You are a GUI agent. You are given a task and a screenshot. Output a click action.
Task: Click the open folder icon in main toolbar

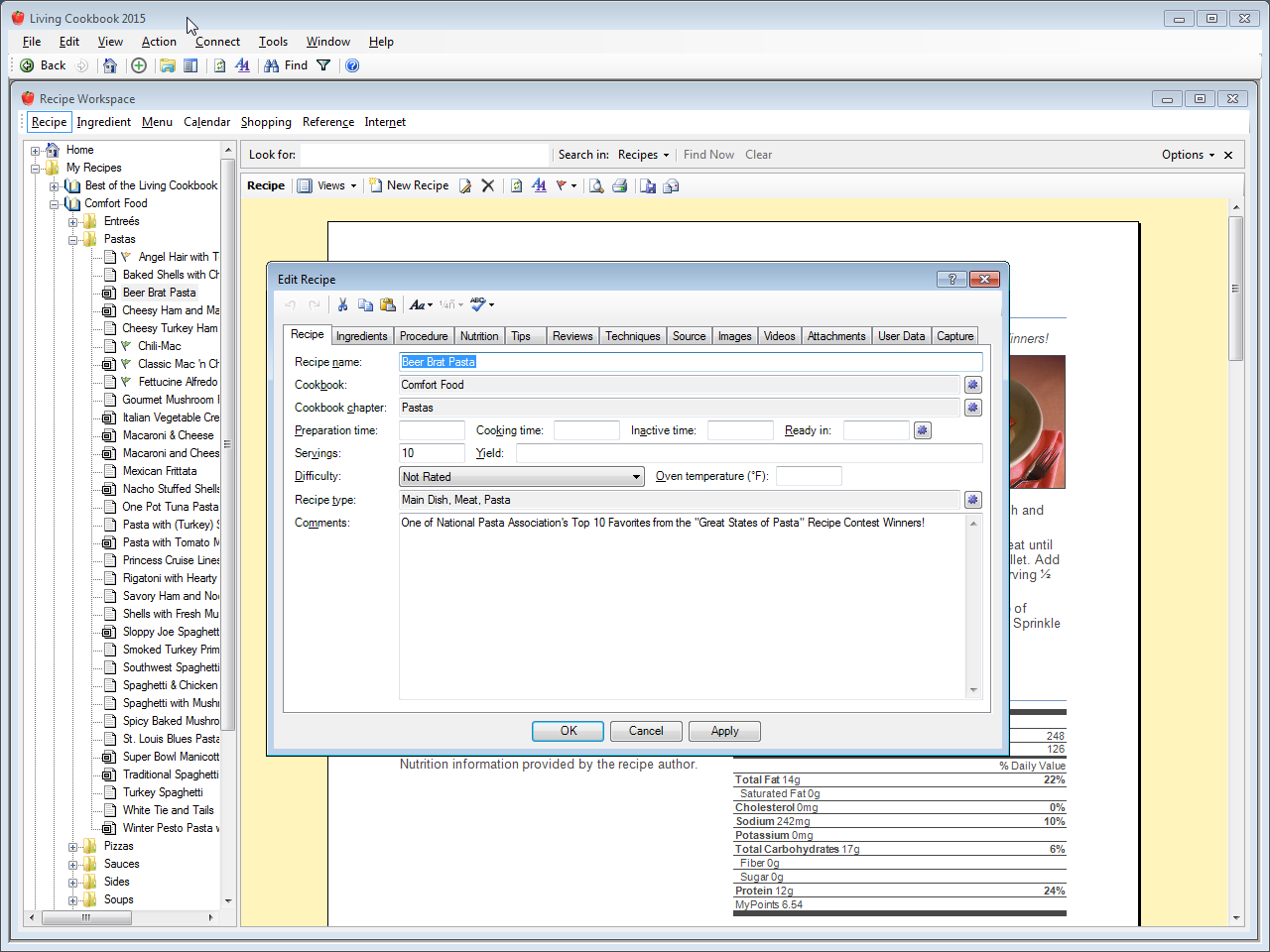click(168, 65)
